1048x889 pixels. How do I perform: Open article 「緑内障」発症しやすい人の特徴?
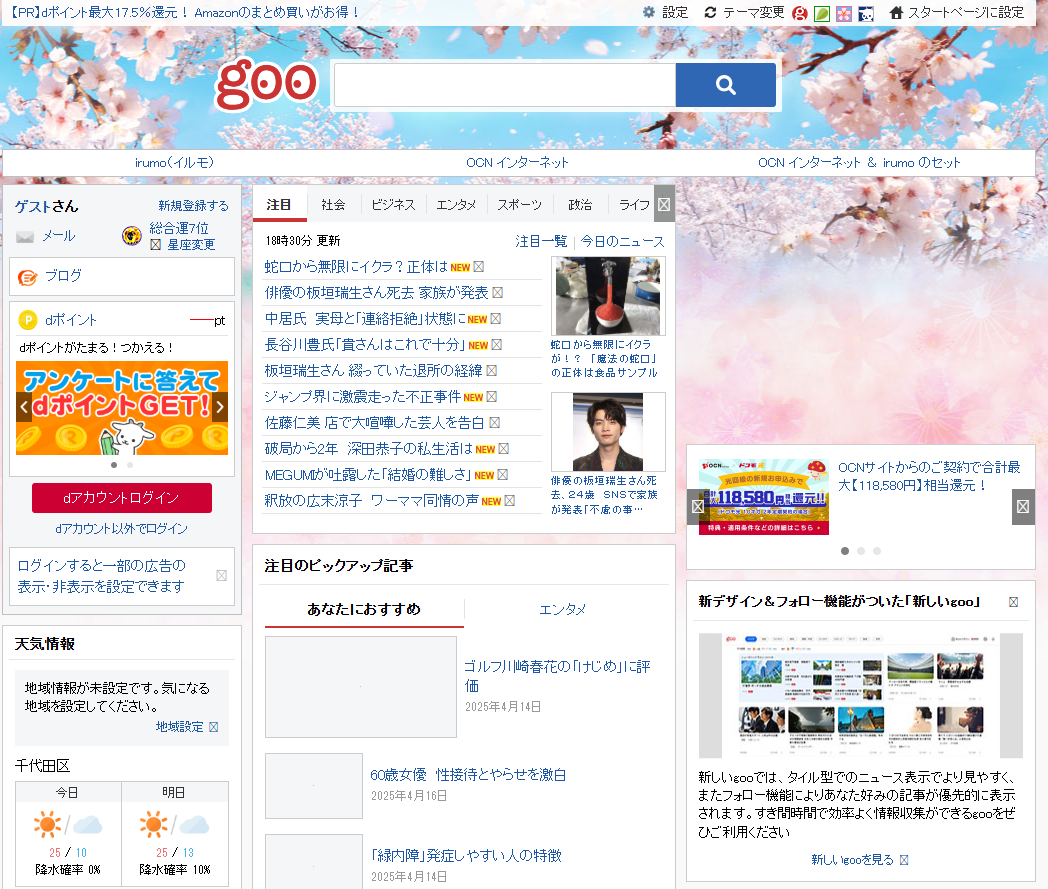(466, 856)
